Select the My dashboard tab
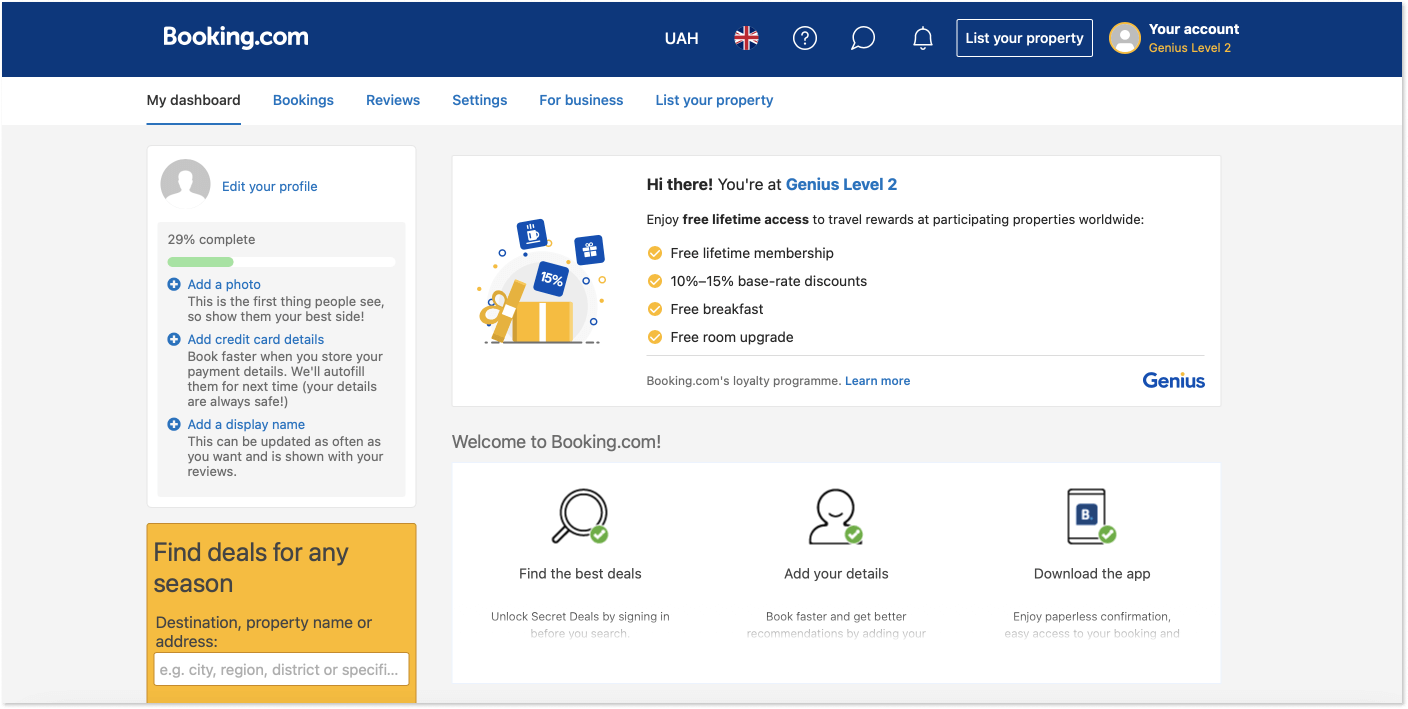The width and height of the screenshot is (1408, 709). tap(193, 100)
